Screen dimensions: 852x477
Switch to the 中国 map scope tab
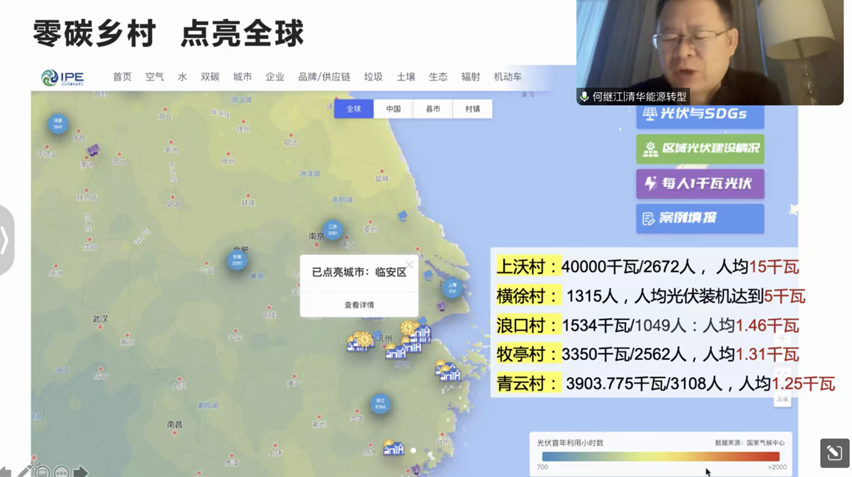click(393, 109)
